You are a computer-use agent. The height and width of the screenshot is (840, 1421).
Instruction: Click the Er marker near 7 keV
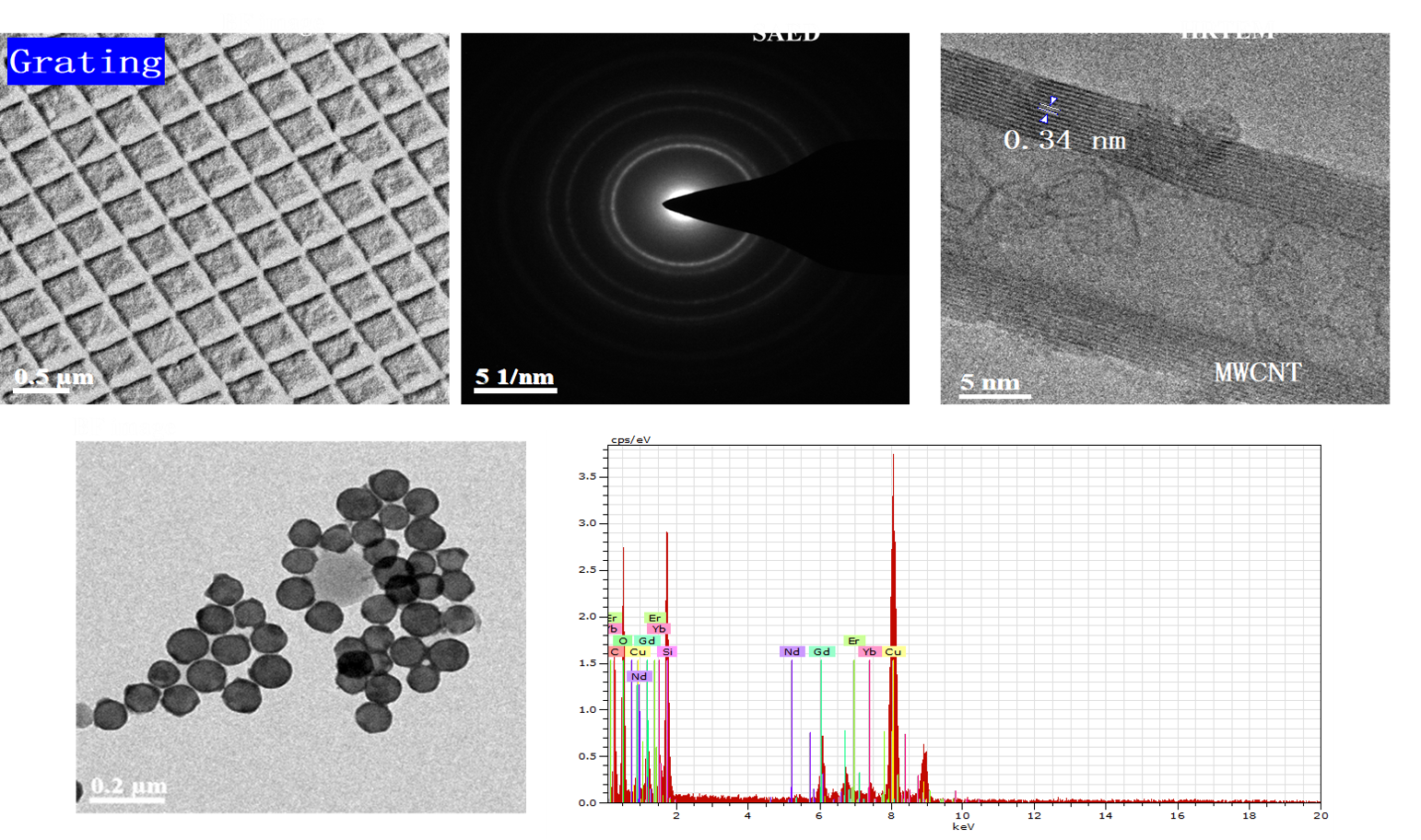pyautogui.click(x=853, y=640)
